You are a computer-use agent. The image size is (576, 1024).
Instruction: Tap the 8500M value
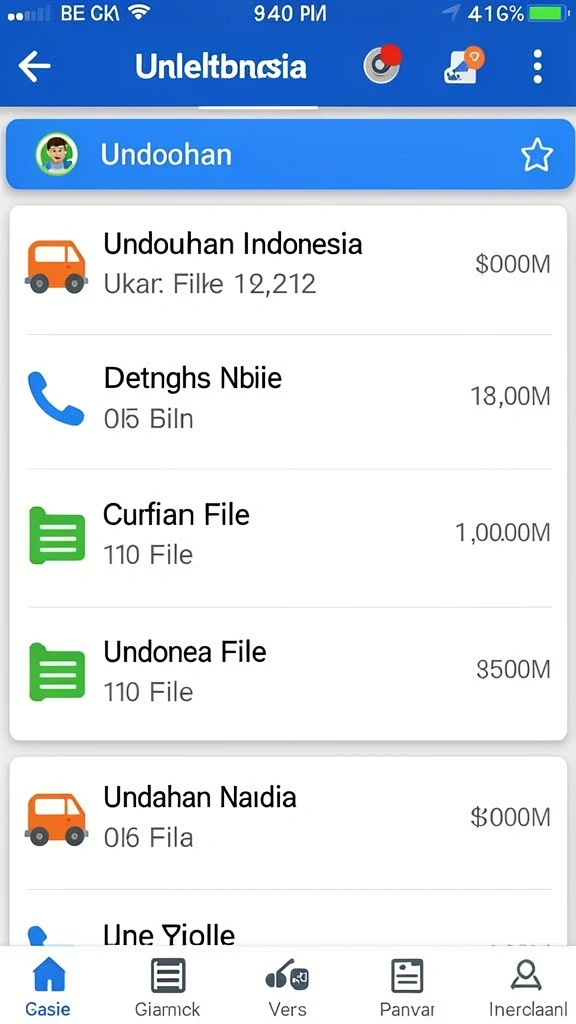pos(513,669)
